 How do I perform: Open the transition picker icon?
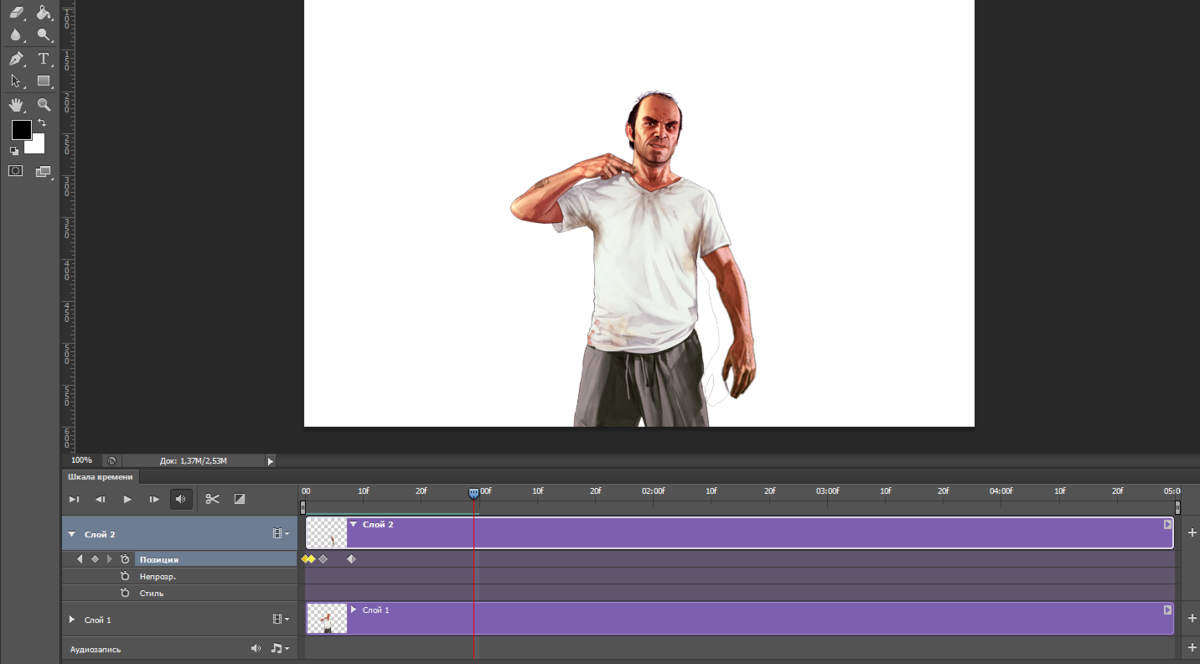pyautogui.click(x=239, y=499)
